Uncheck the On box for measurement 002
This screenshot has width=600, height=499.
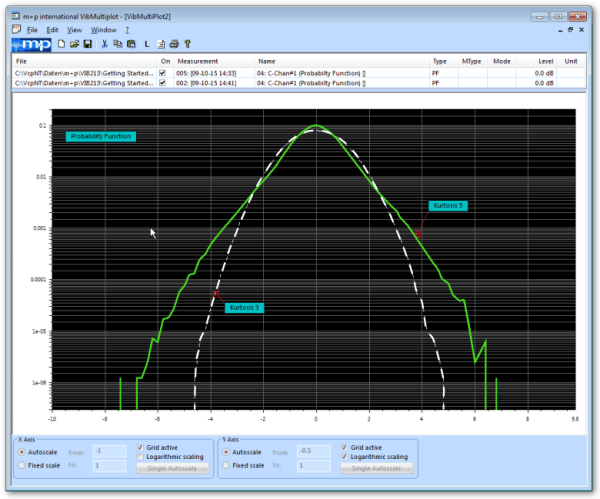click(162, 83)
